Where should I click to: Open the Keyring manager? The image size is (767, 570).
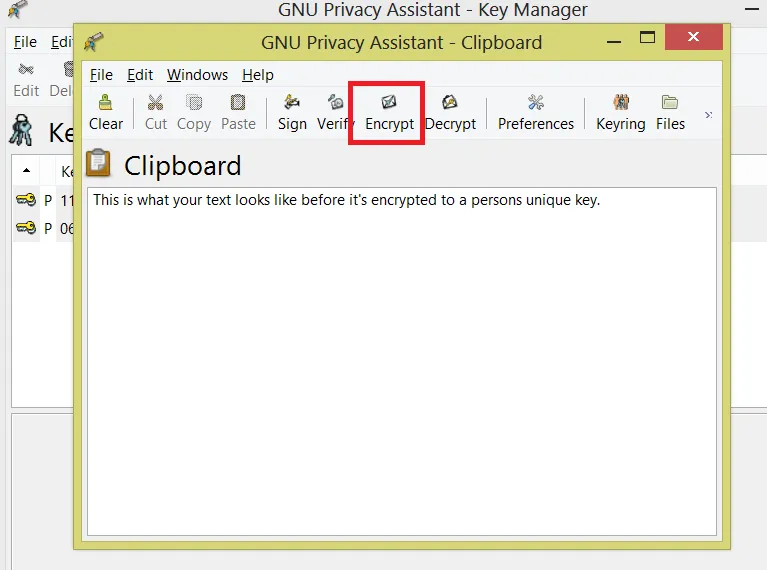coord(621,113)
